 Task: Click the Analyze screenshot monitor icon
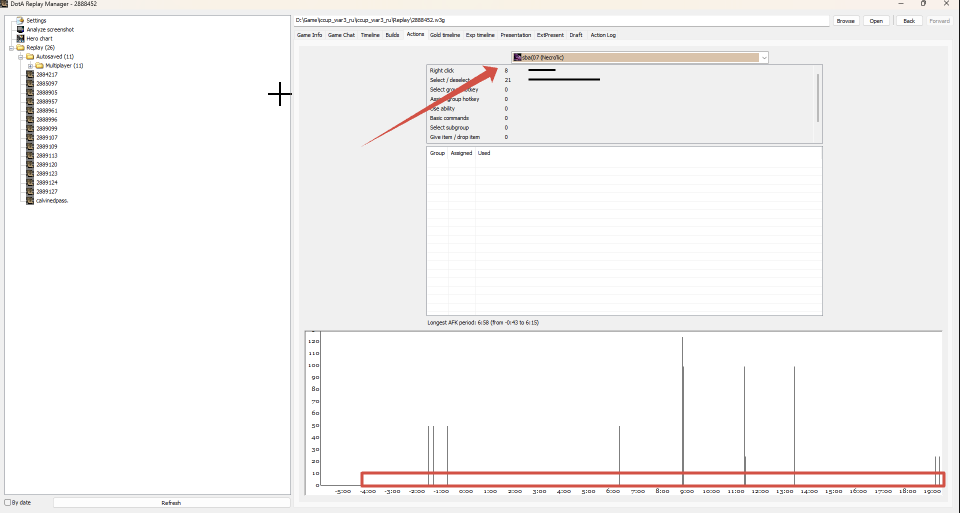(x=20, y=29)
